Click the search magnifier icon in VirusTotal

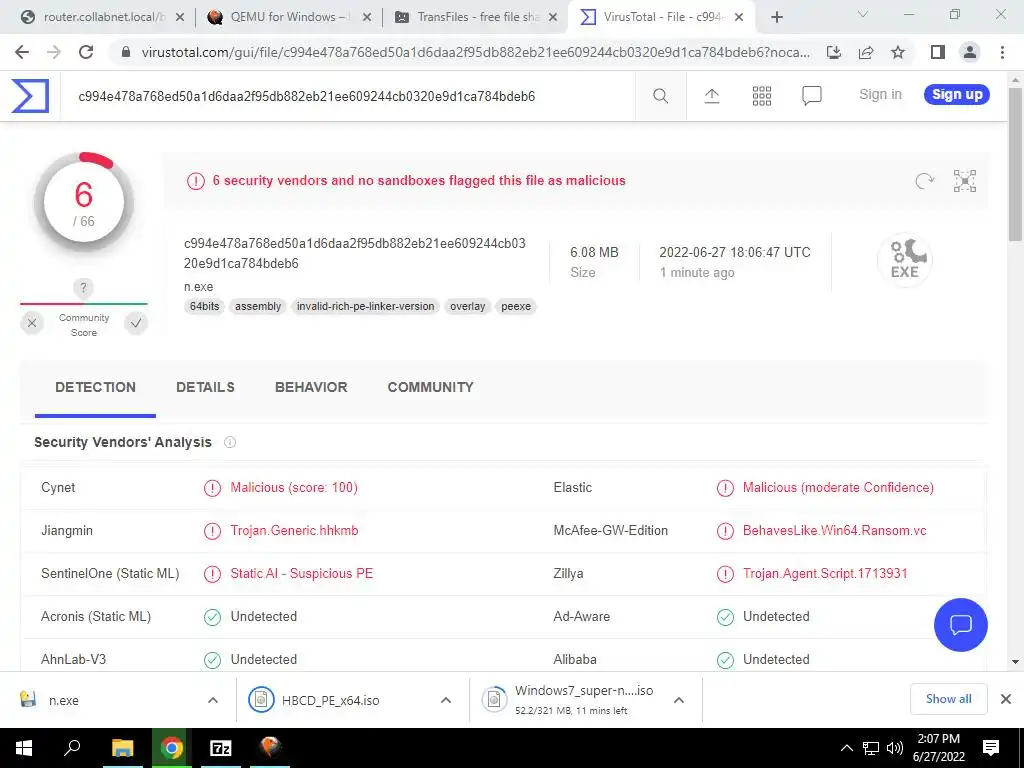click(x=660, y=96)
